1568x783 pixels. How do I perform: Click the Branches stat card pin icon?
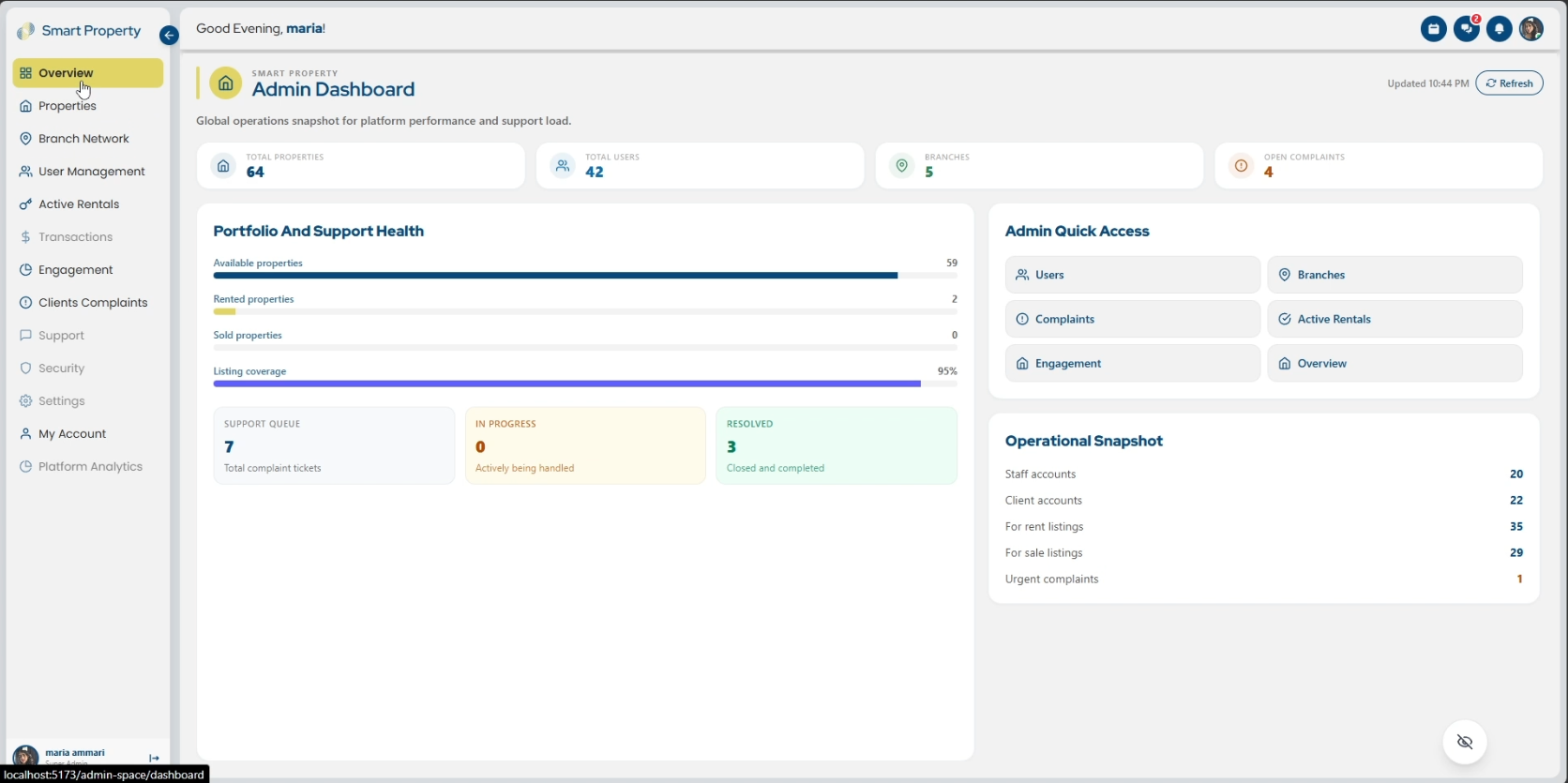(902, 166)
